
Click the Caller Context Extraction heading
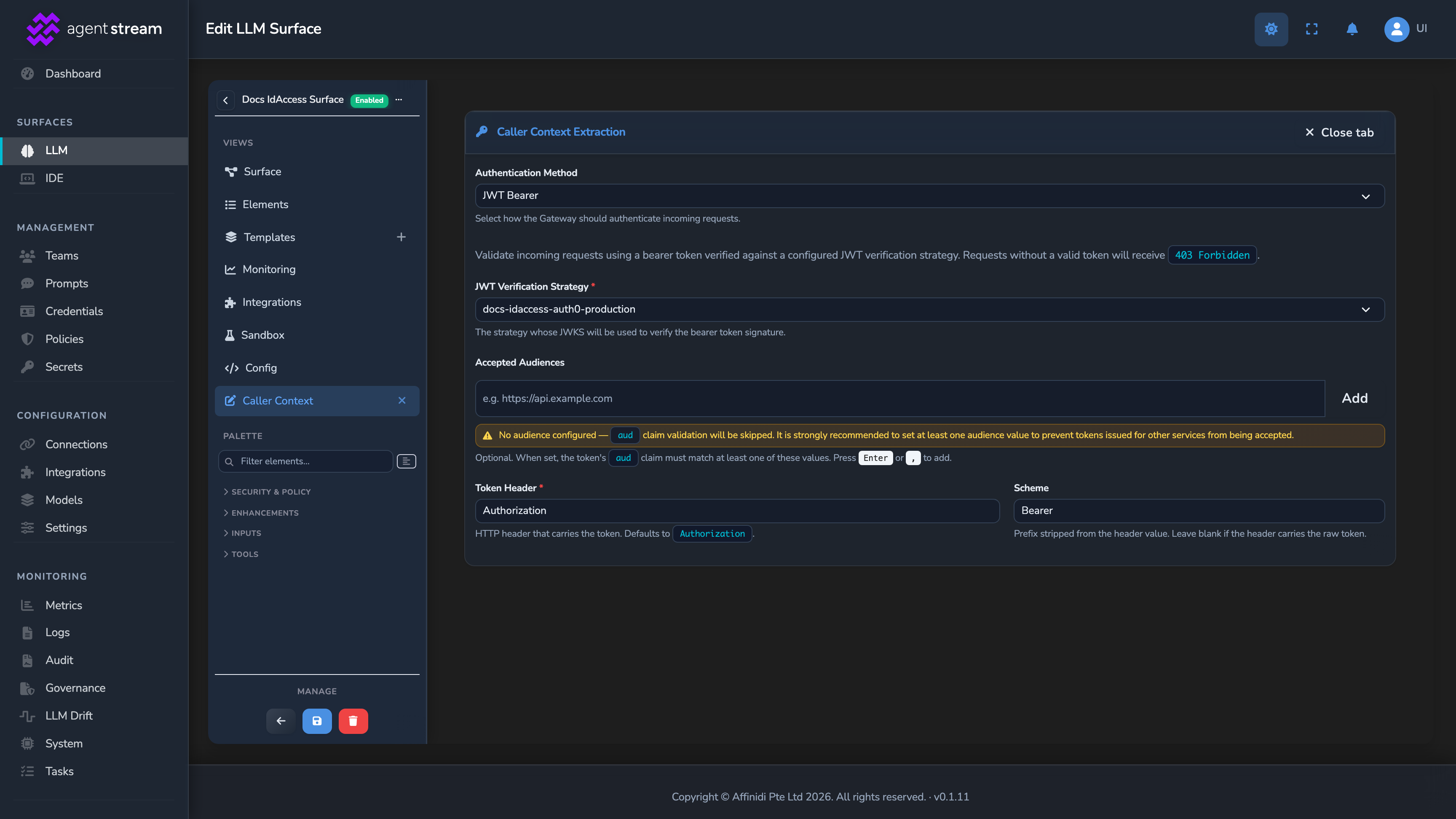coord(561,132)
